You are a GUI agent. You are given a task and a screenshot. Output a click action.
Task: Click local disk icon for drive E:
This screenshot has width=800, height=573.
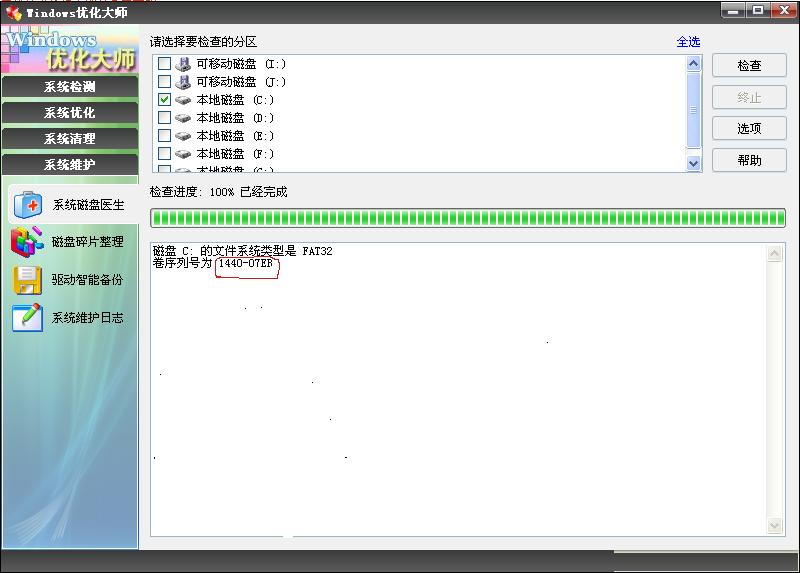pyautogui.click(x=183, y=136)
